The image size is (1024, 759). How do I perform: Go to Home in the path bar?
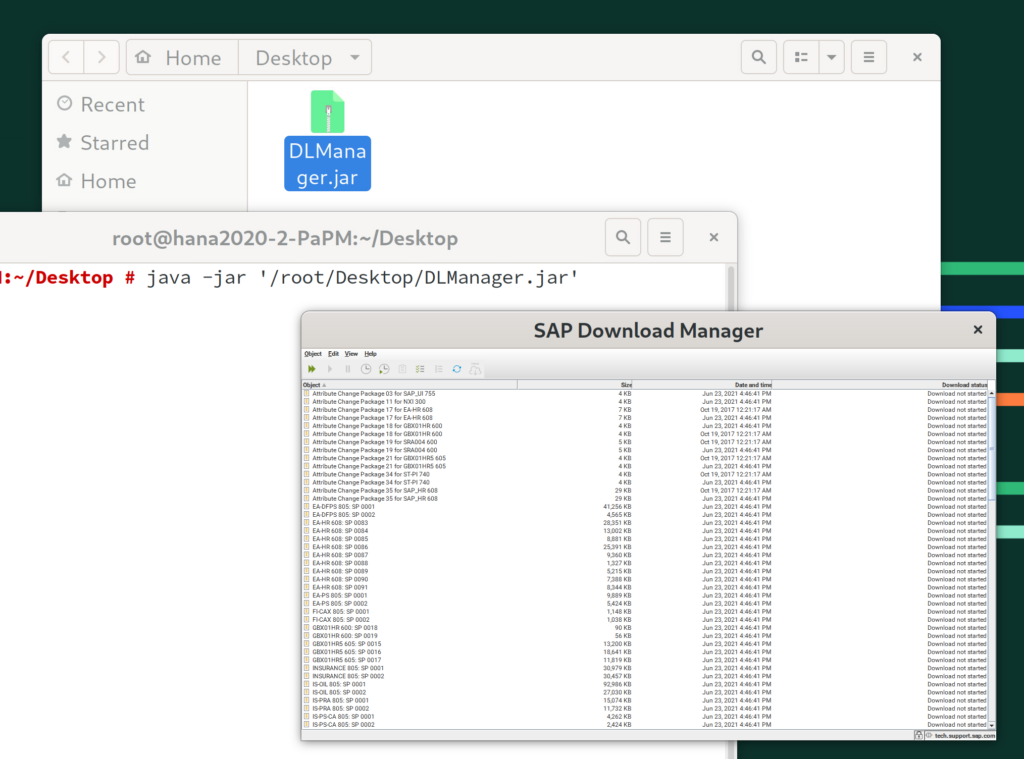(180, 58)
